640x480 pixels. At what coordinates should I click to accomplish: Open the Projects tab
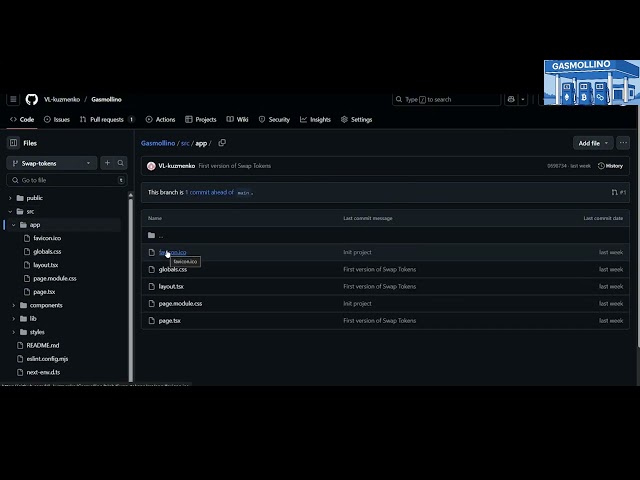coord(200,119)
